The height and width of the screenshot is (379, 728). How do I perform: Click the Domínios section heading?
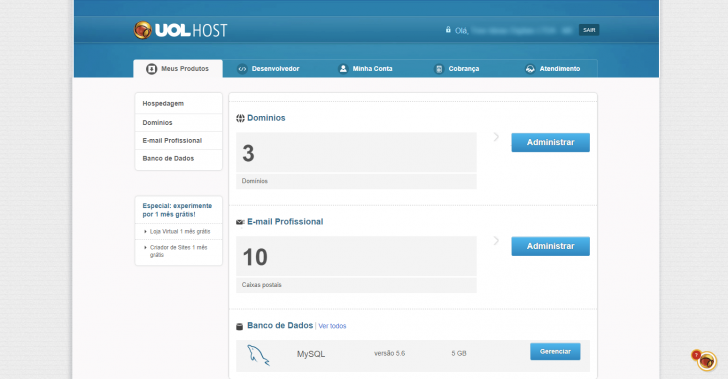coord(266,118)
